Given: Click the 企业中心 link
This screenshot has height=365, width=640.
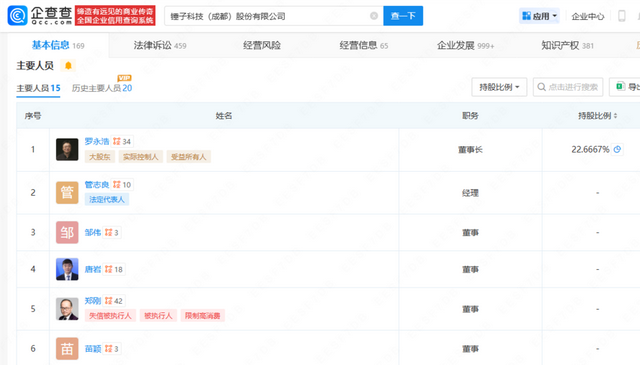Looking at the screenshot, I should [587, 16].
